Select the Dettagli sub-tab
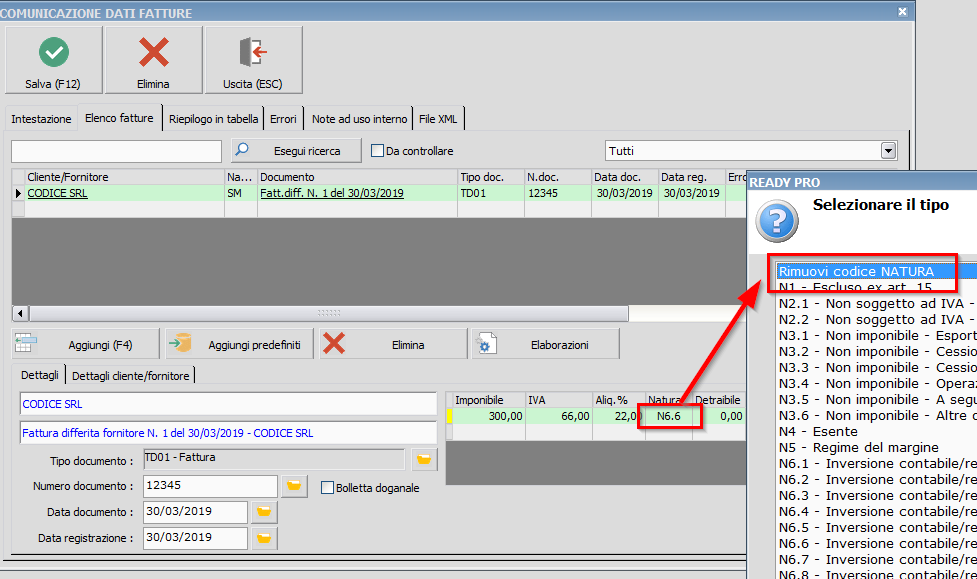This screenshot has width=977, height=579. tap(40, 375)
